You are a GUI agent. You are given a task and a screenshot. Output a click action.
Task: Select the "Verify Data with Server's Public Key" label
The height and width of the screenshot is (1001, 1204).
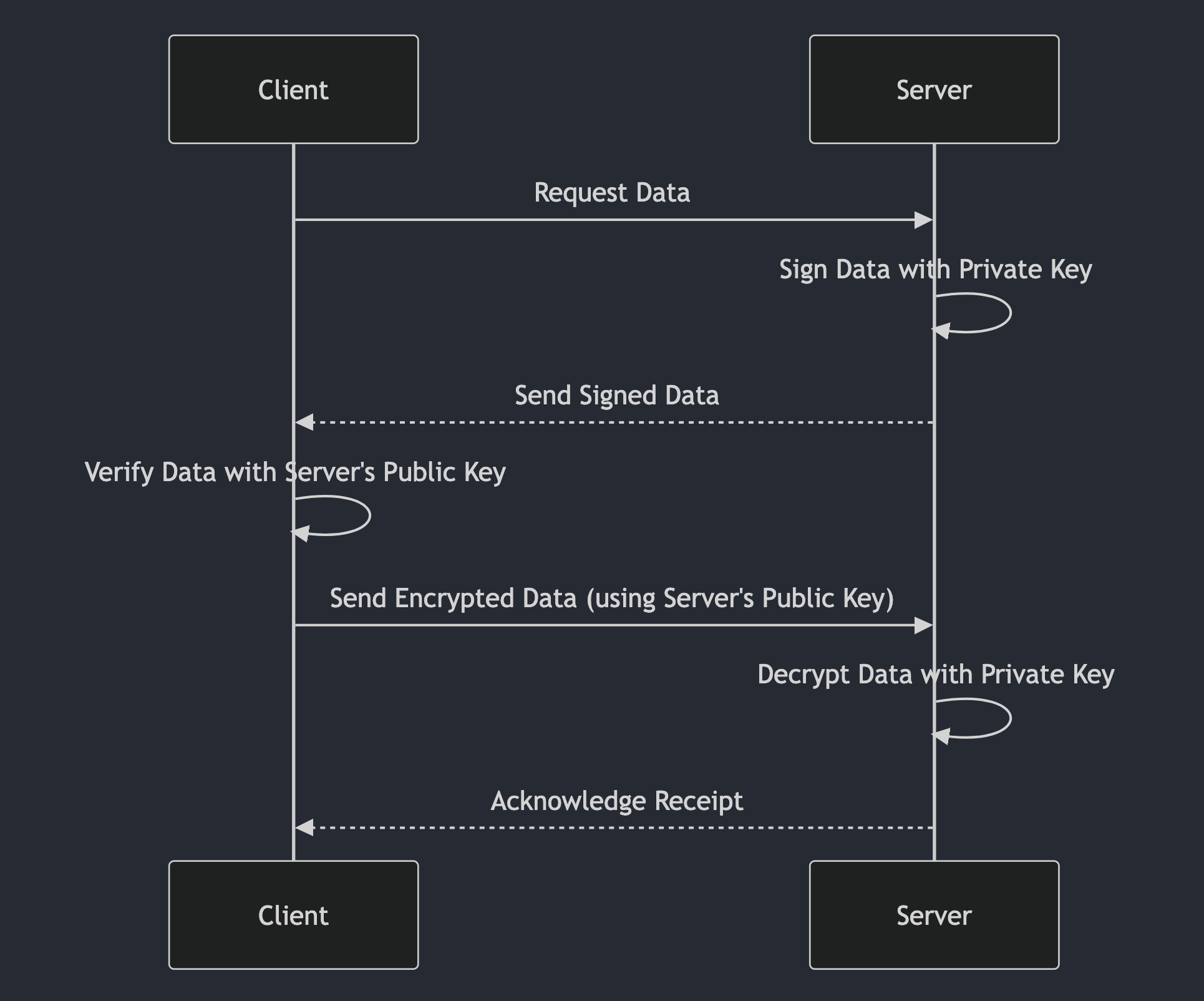(295, 472)
